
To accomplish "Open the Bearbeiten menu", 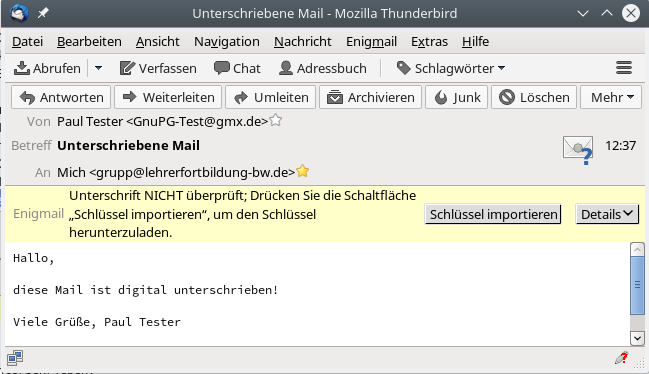I will tap(89, 41).
